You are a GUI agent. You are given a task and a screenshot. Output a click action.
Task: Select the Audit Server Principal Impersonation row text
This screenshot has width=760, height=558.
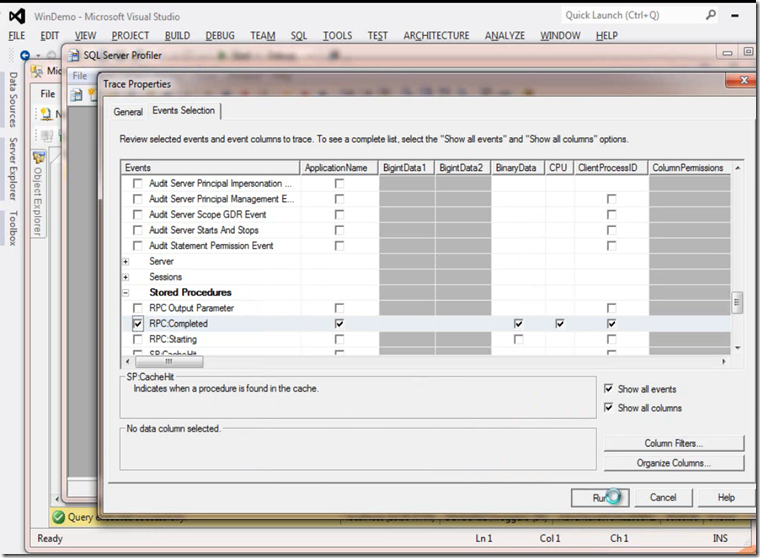[x=220, y=183]
